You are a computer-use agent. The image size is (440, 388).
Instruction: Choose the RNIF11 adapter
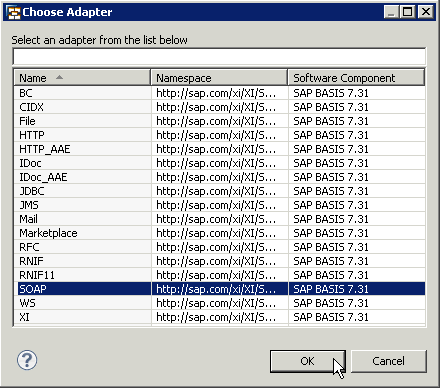[219, 275]
